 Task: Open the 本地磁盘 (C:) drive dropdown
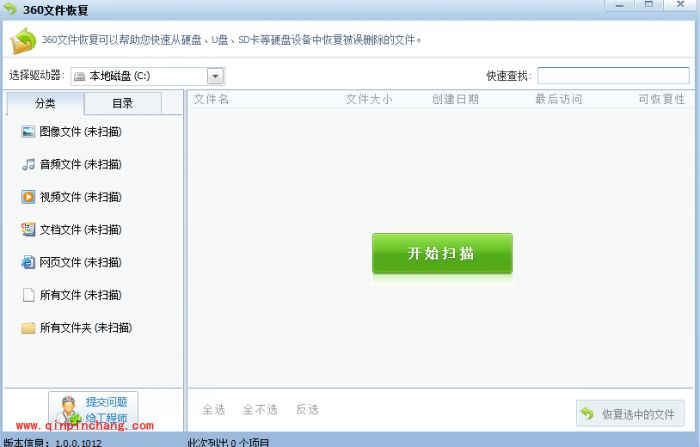pos(147,76)
